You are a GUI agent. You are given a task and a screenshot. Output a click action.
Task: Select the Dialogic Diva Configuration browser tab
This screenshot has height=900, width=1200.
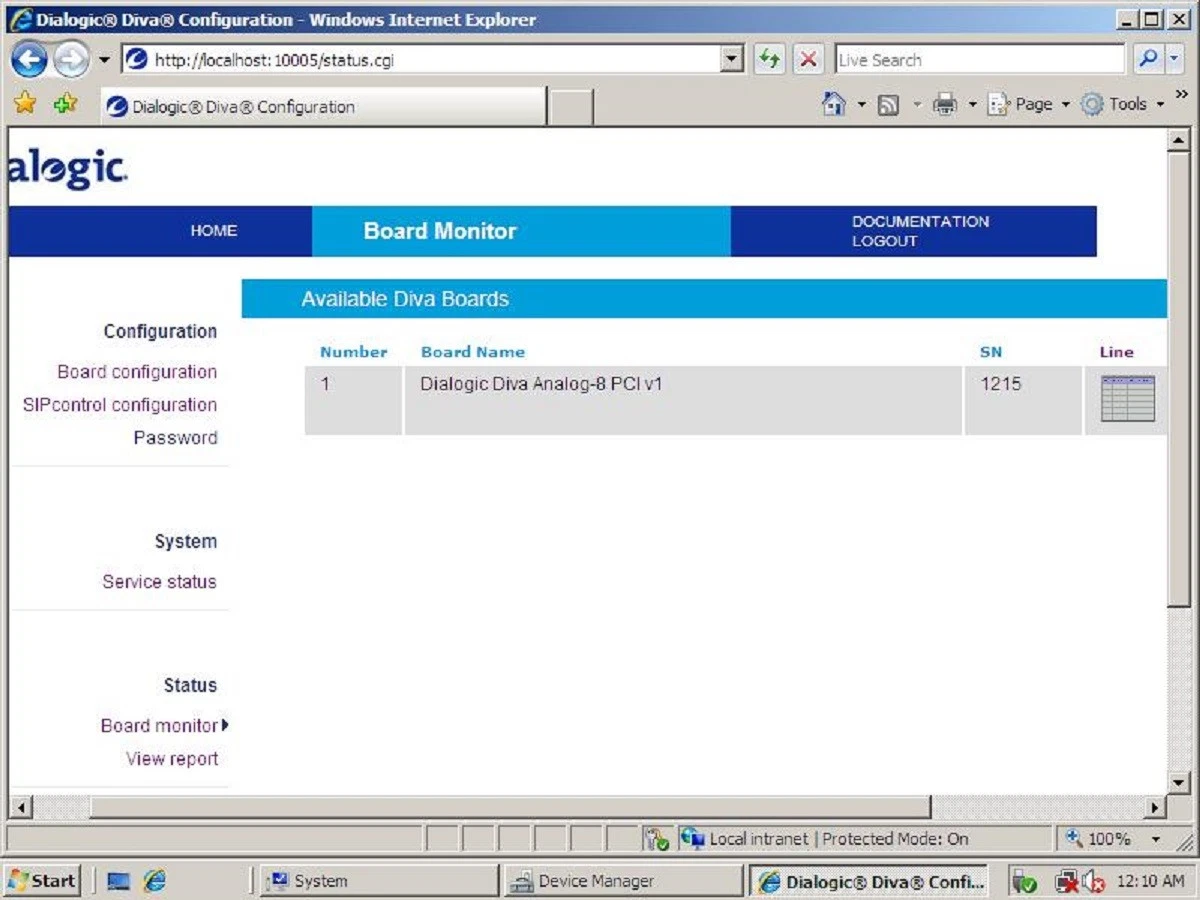pos(323,106)
